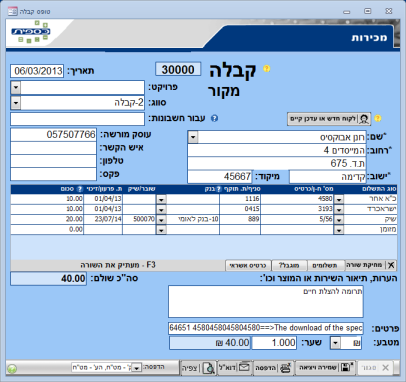Click the receipt number field showing 30000
The width and height of the screenshot is (406, 382).
(x=178, y=69)
